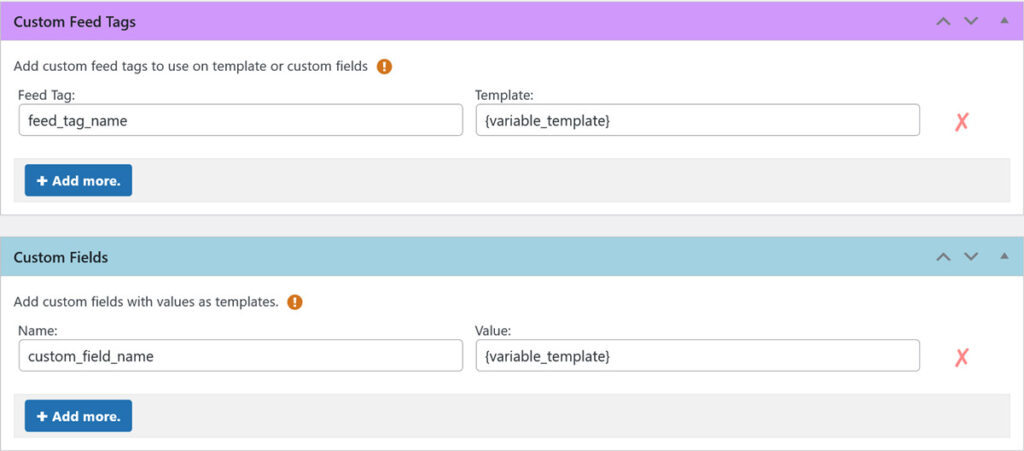Select the Name input containing custom_field_name
Viewport: 1024px width, 451px height.
coord(240,356)
